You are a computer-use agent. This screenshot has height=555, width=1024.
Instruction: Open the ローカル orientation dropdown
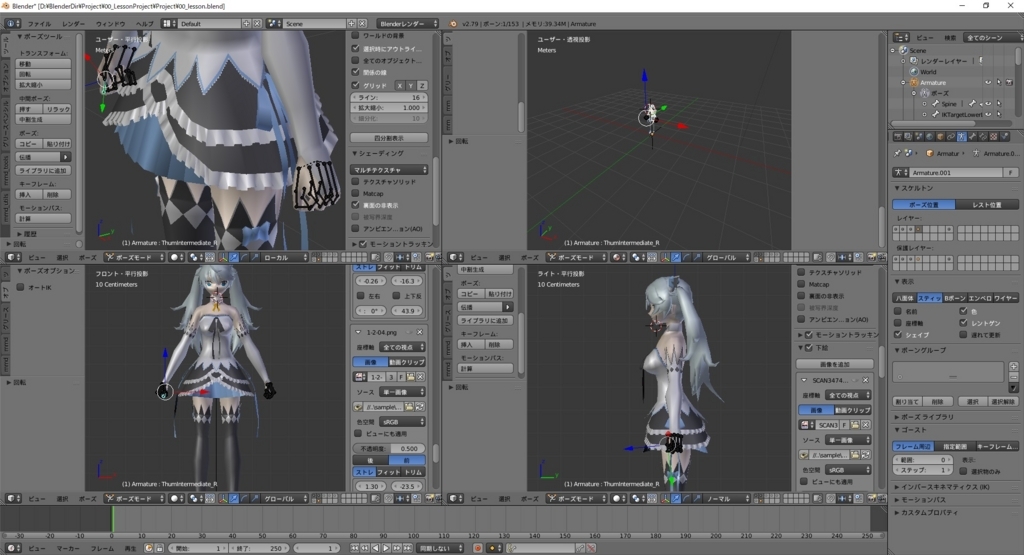(x=285, y=257)
